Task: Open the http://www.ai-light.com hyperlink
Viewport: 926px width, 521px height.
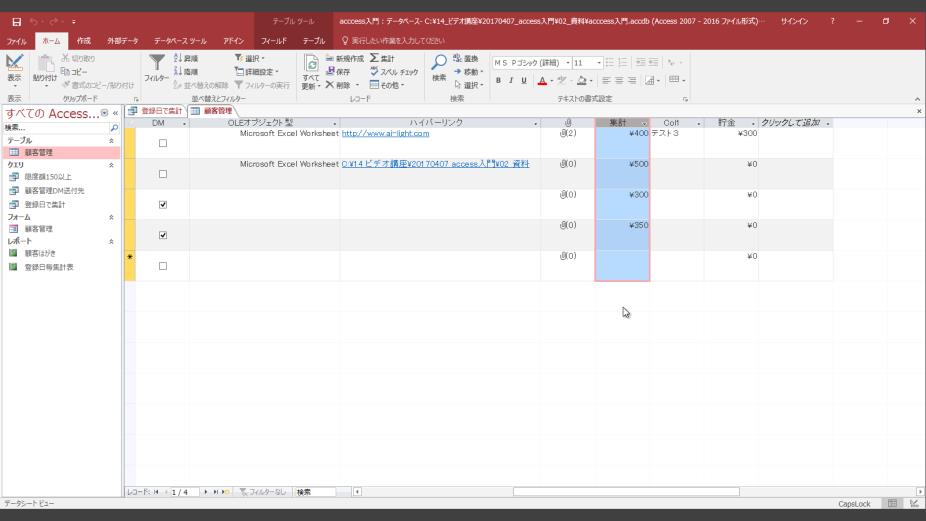Action: point(386,133)
